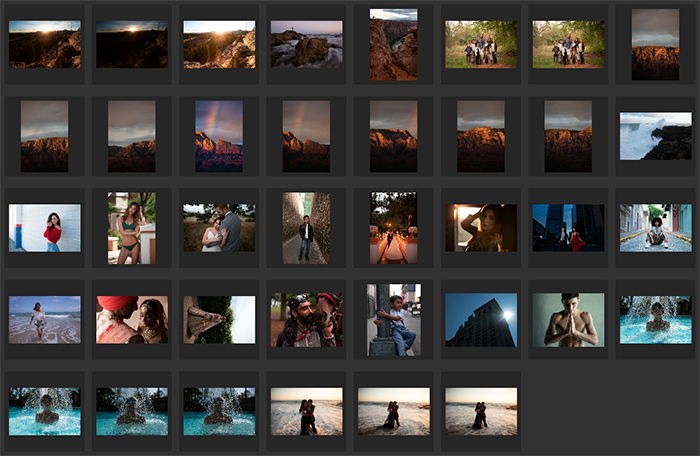The height and width of the screenshot is (456, 700).
Task: Open the woman in warm window light portrait
Action: pos(481,228)
